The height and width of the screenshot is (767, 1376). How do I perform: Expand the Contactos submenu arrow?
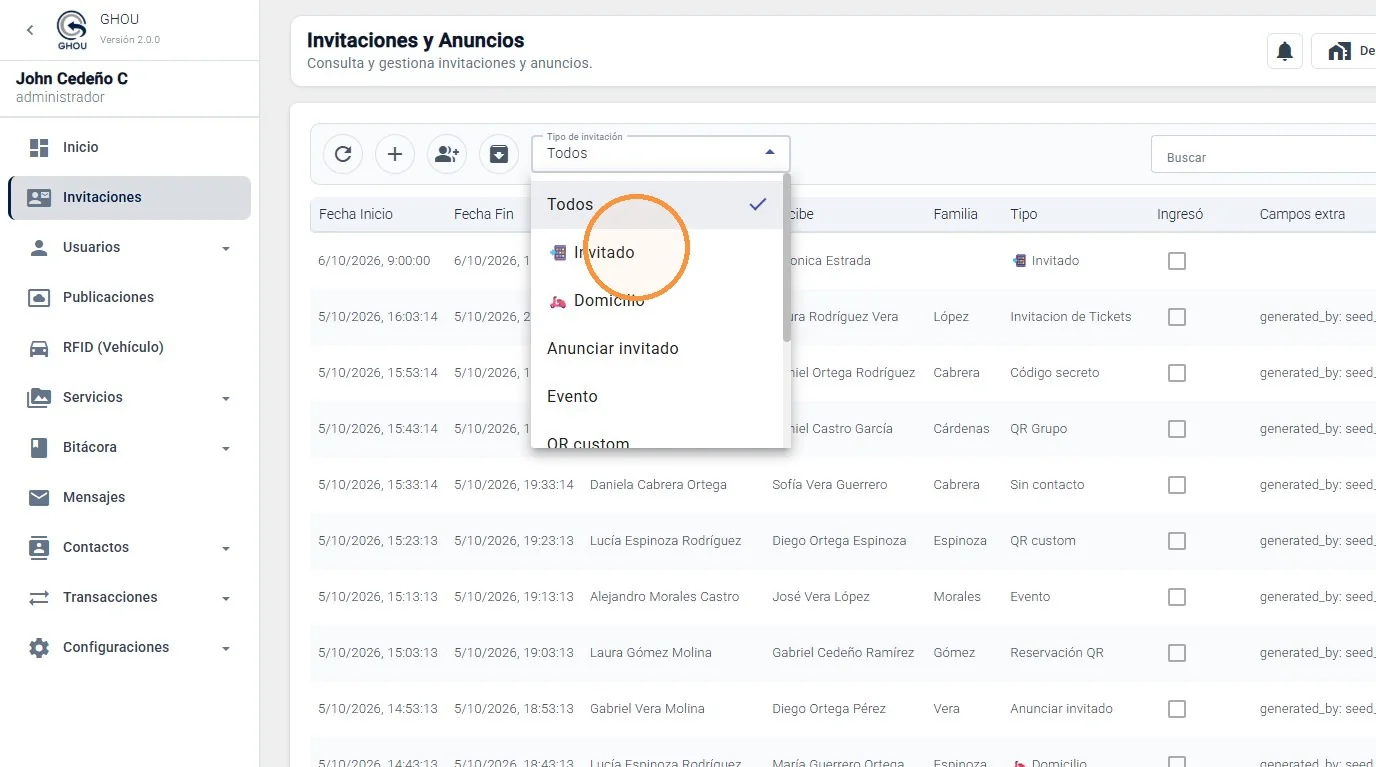pyautogui.click(x=226, y=548)
